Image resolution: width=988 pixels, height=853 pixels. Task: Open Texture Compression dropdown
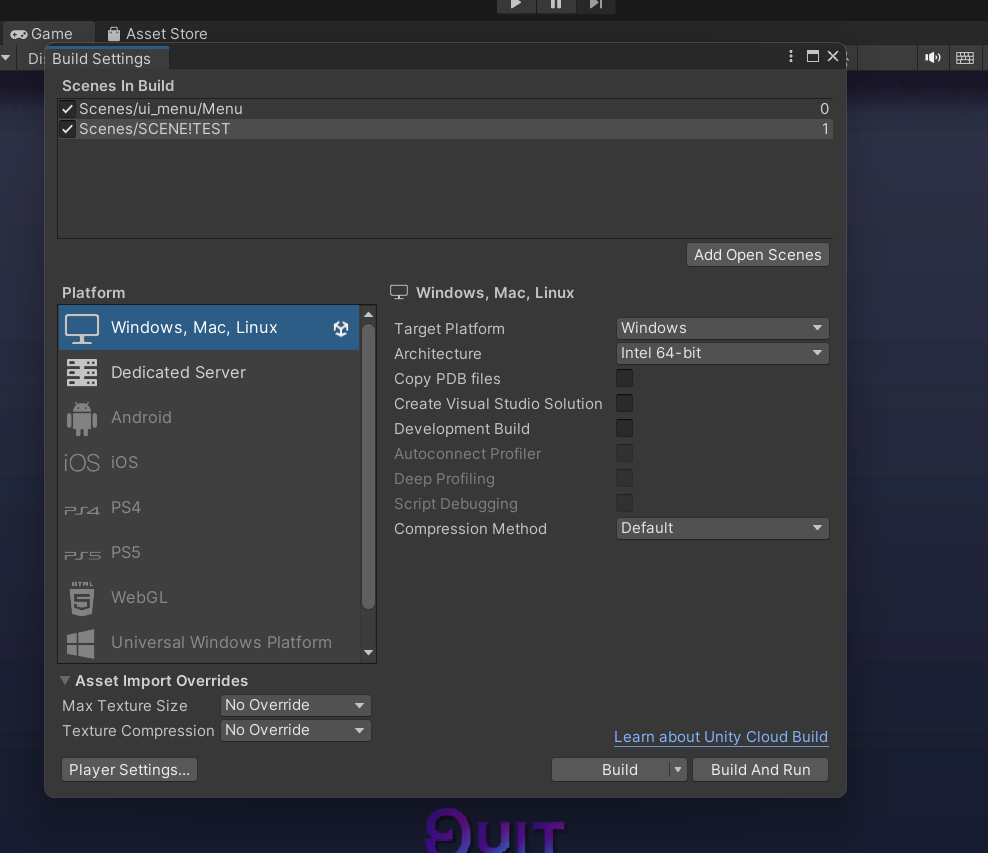[x=296, y=730]
